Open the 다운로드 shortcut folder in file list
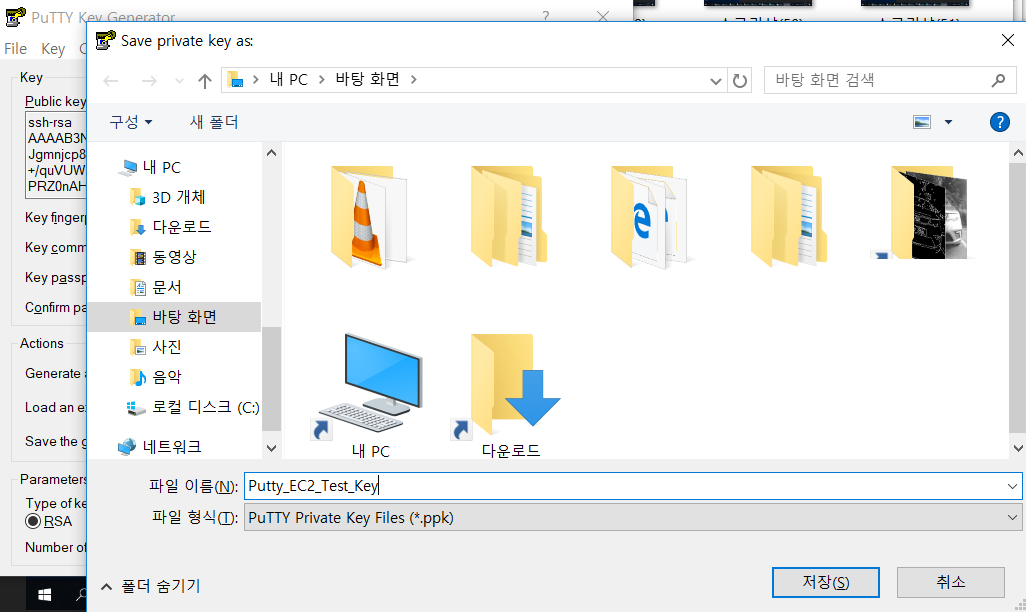This screenshot has width=1026, height=612. click(x=510, y=395)
